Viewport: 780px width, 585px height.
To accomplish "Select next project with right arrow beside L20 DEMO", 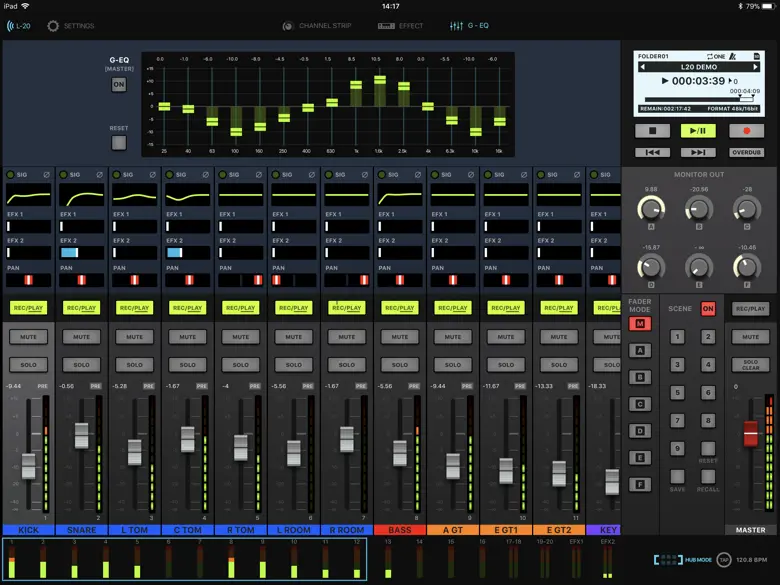I will click(757, 66).
